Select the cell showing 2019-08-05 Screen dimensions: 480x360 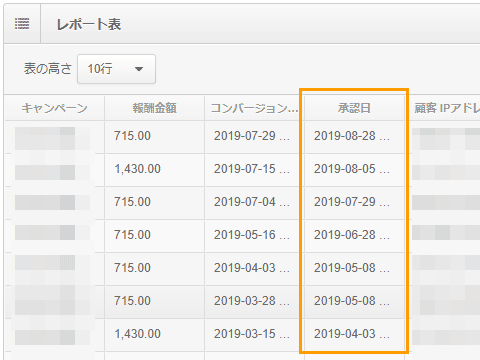354,169
